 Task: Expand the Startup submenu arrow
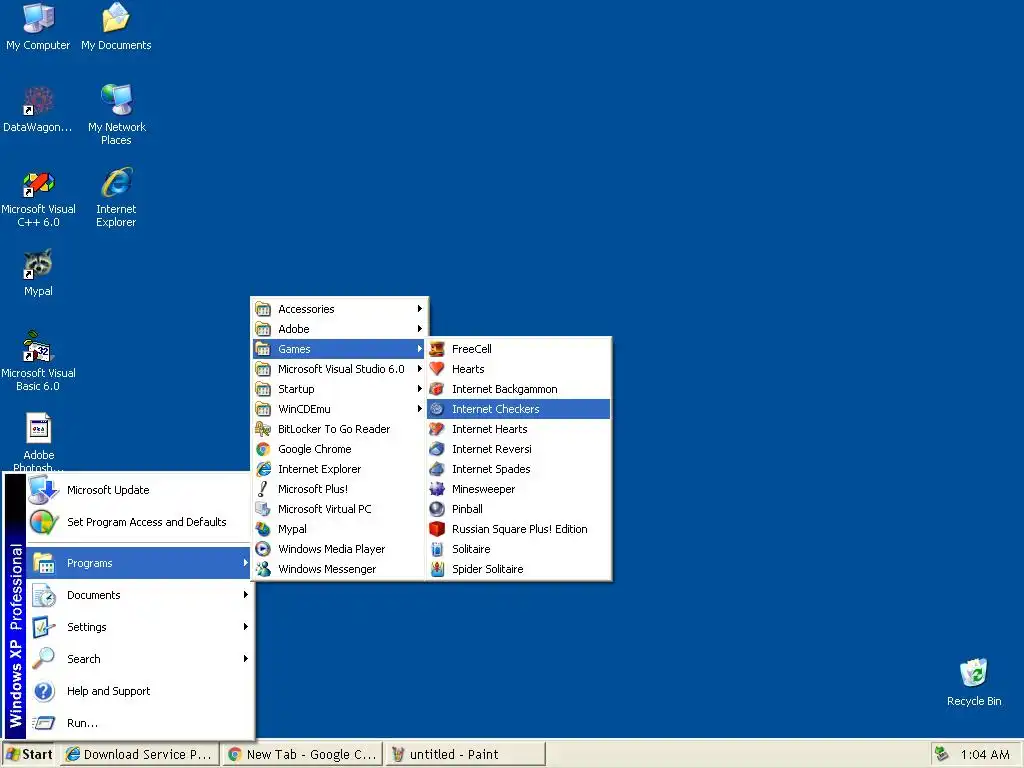pos(420,389)
